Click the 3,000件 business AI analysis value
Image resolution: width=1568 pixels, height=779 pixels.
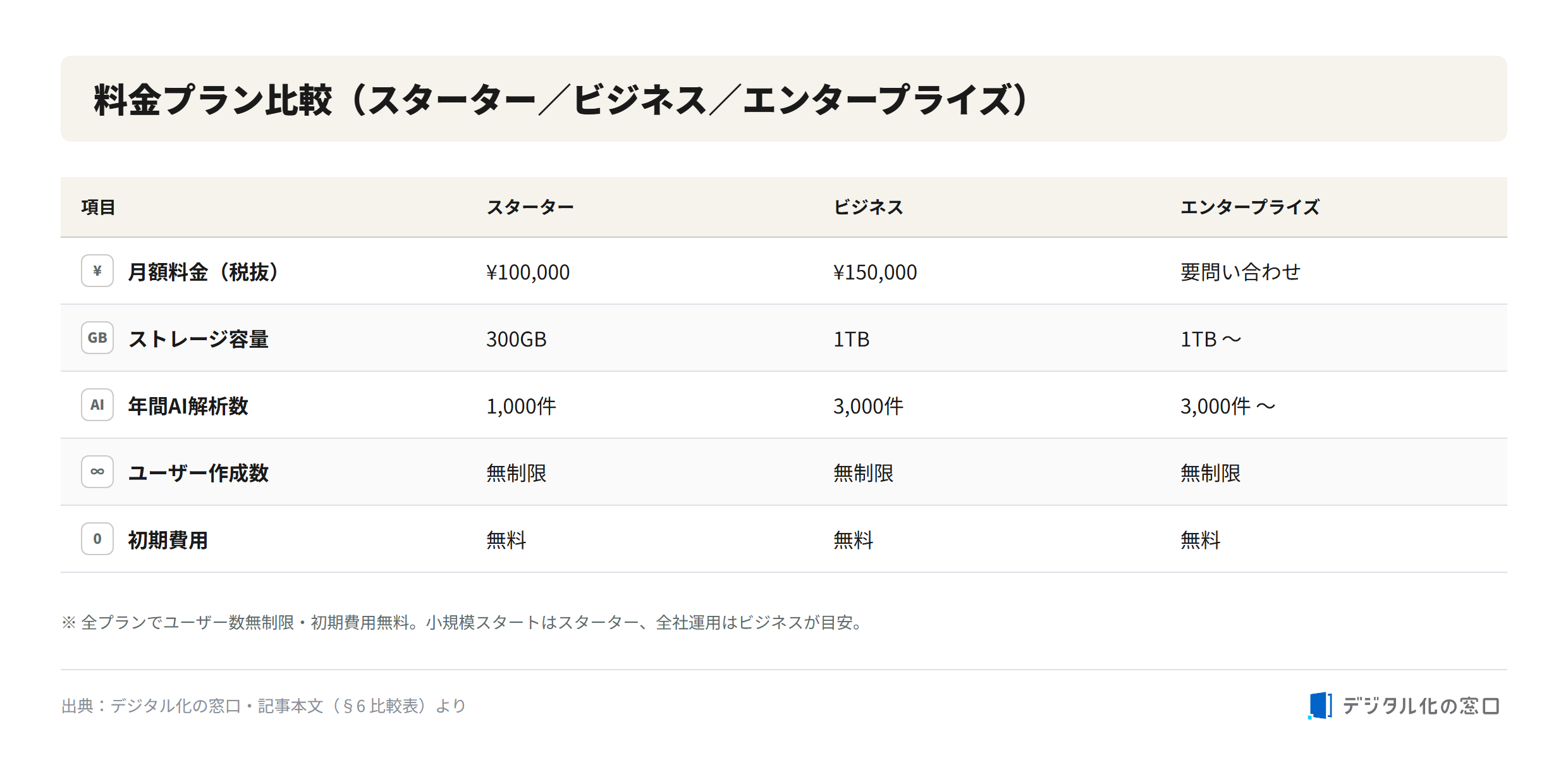(x=868, y=406)
